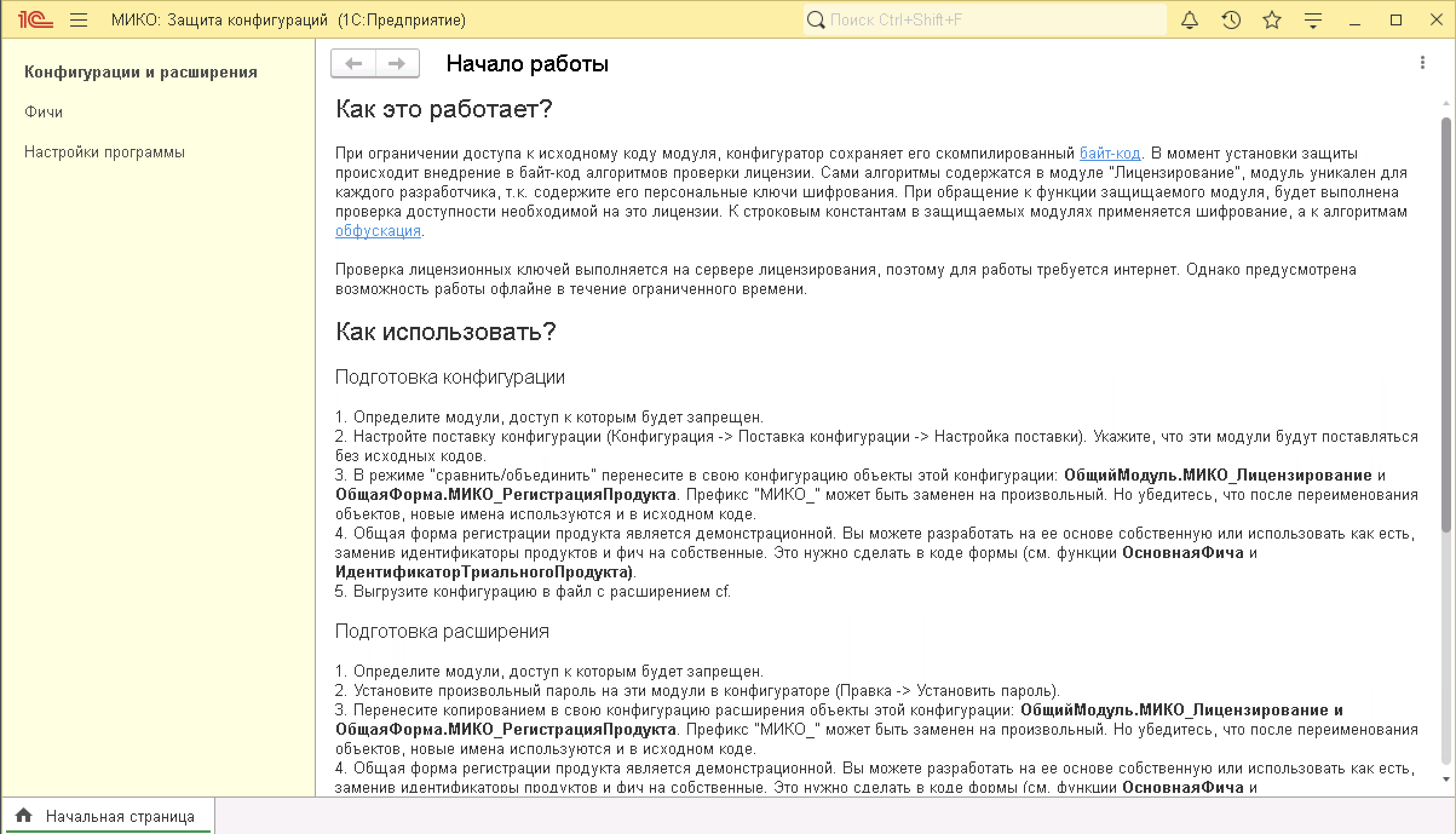Go forward with right arrow button
The height and width of the screenshot is (834, 1456).
[x=398, y=64]
